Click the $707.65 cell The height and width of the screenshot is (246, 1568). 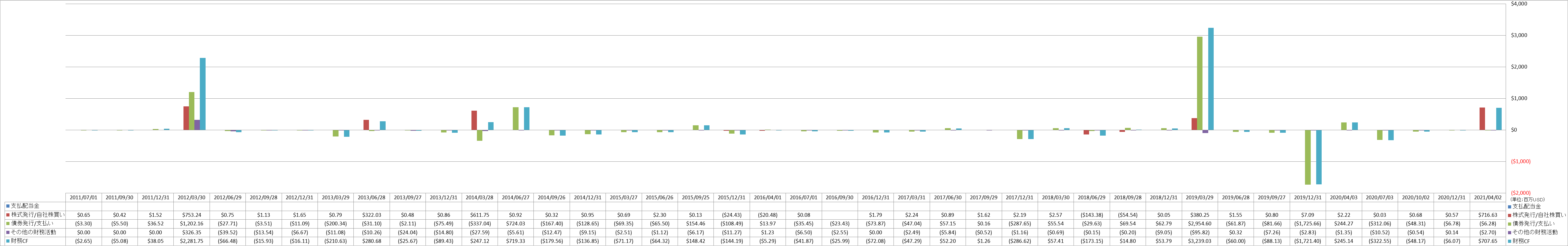tap(1488, 241)
